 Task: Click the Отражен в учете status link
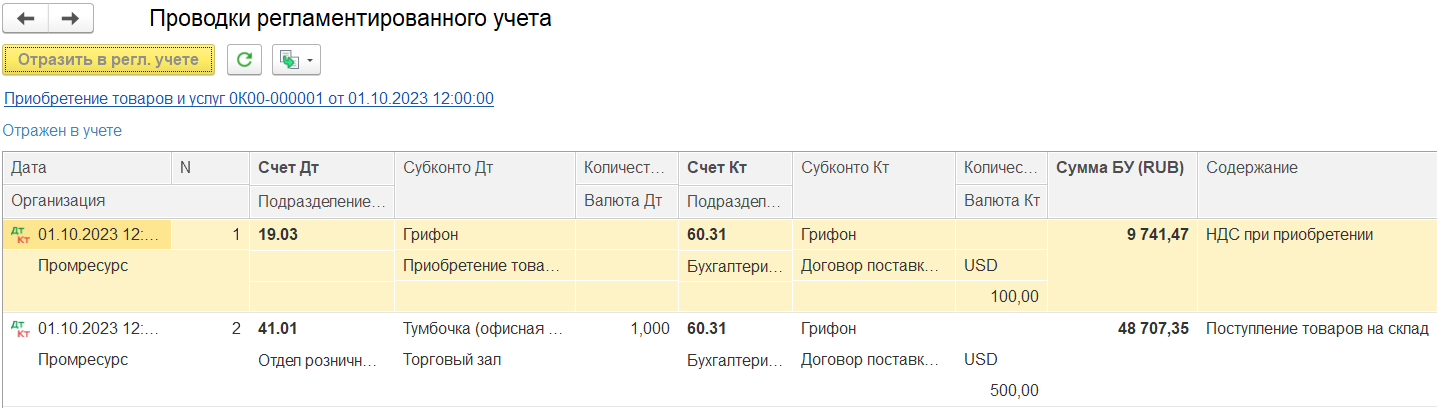[x=63, y=130]
